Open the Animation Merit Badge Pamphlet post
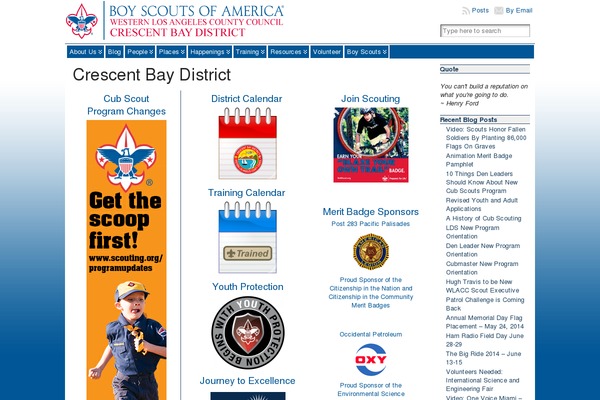Viewport: 600px width, 400px height. click(479, 160)
